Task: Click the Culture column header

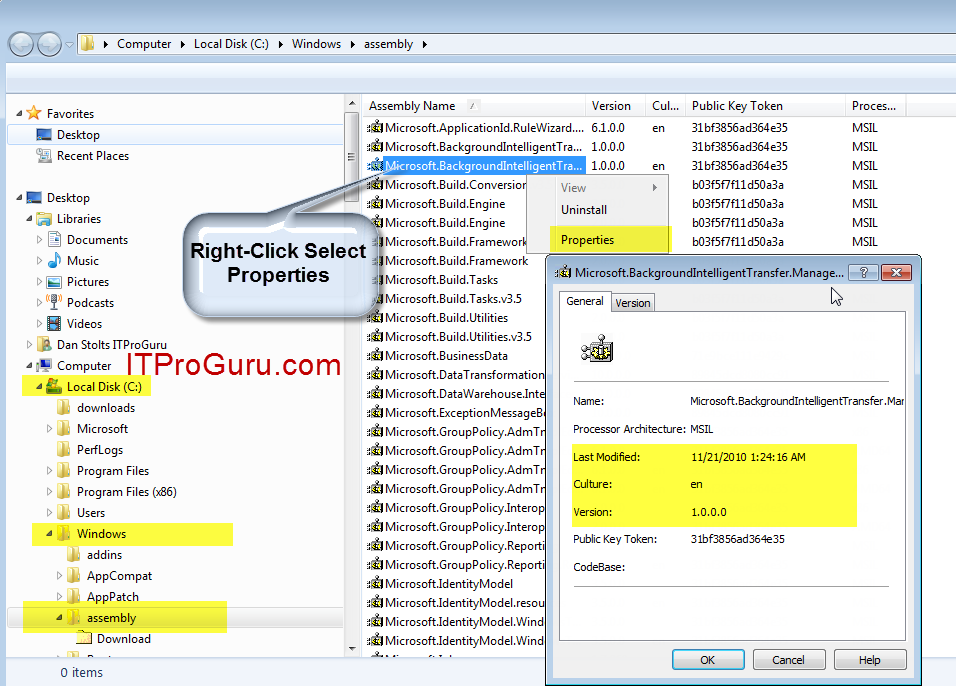Action: pos(665,105)
